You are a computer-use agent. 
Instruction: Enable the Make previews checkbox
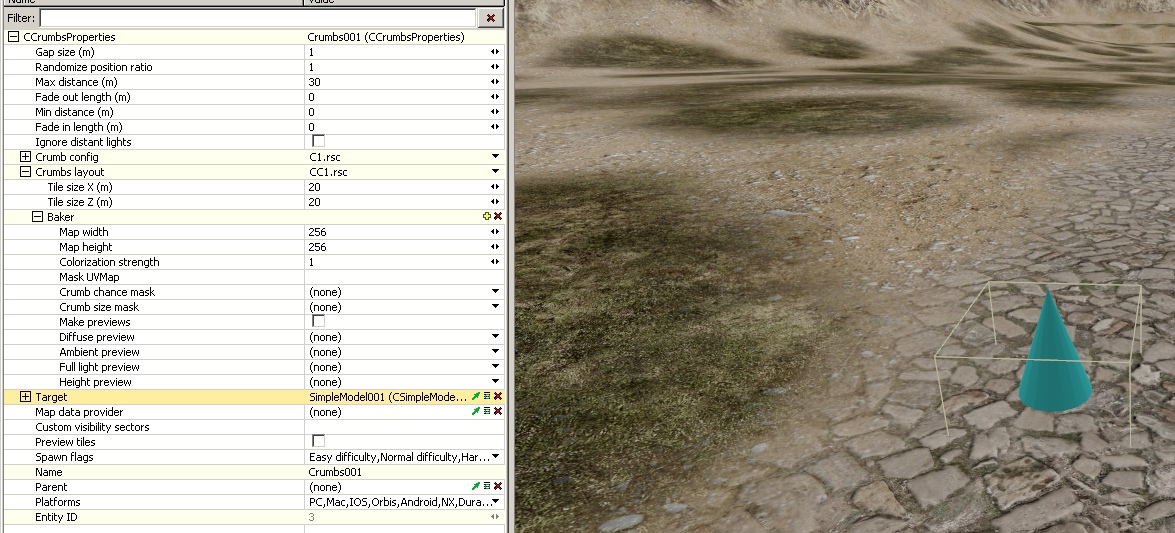pyautogui.click(x=318, y=321)
